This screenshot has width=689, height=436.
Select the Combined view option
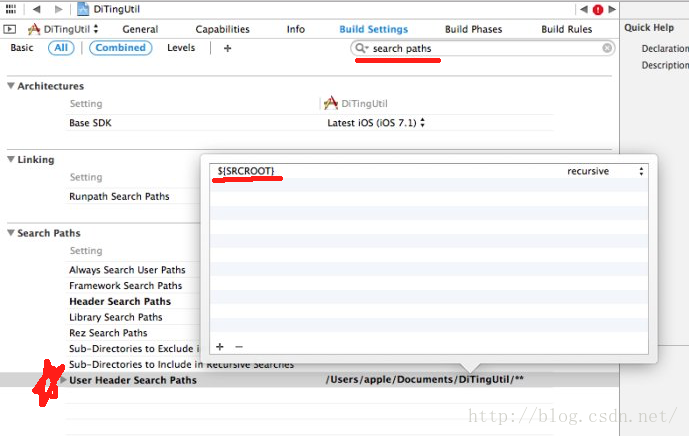point(120,47)
